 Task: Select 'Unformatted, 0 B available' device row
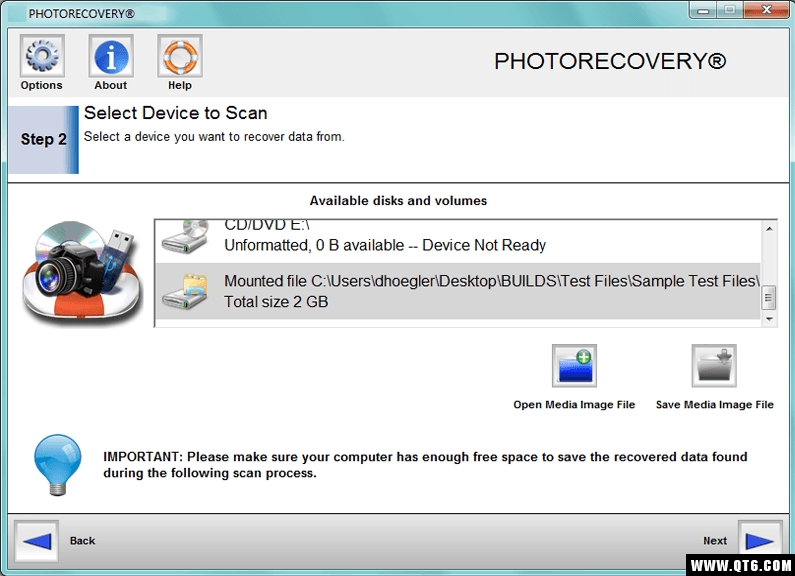[x=457, y=241]
